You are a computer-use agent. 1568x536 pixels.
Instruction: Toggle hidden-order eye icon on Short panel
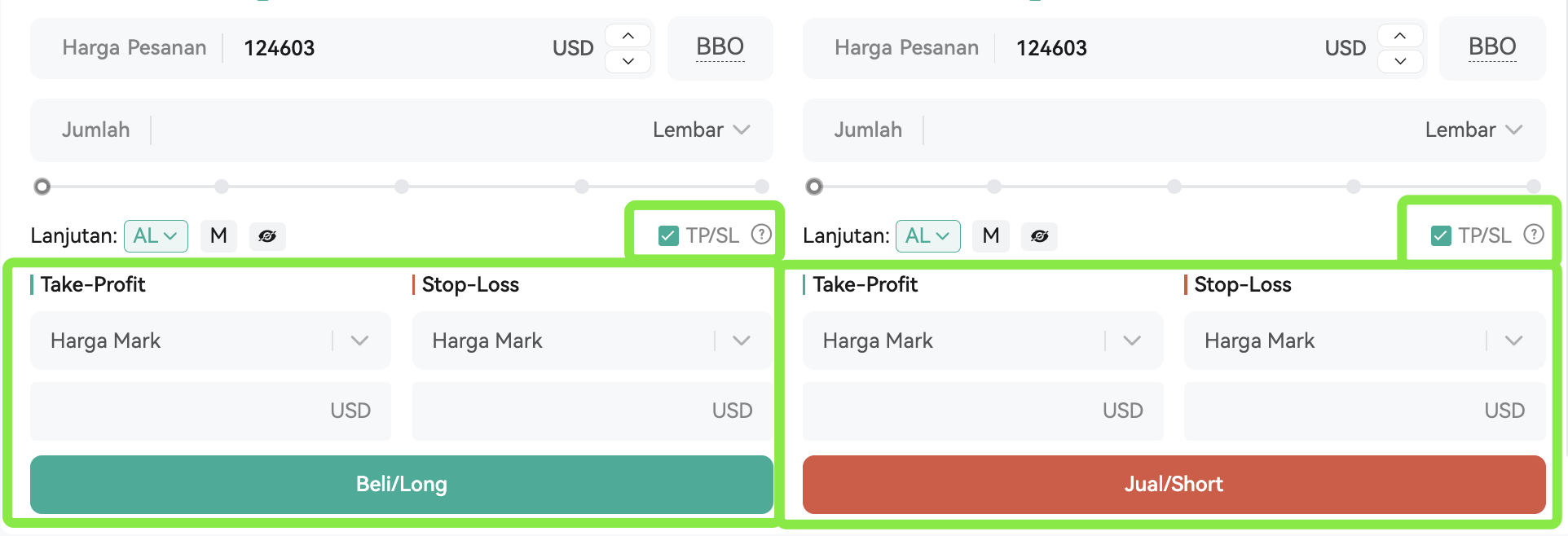click(1040, 236)
